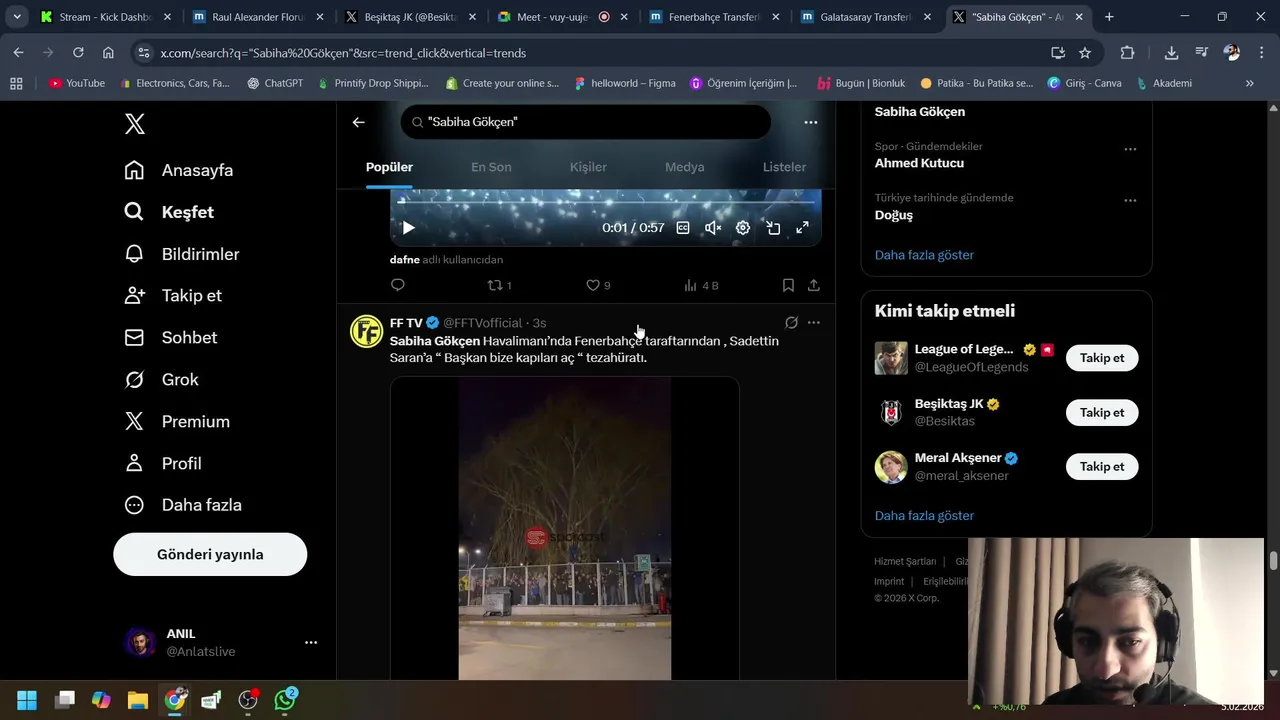The width and height of the screenshot is (1280, 720).
Task: Switch to Fenerbahçe Transfer tab
Action: (x=714, y=17)
